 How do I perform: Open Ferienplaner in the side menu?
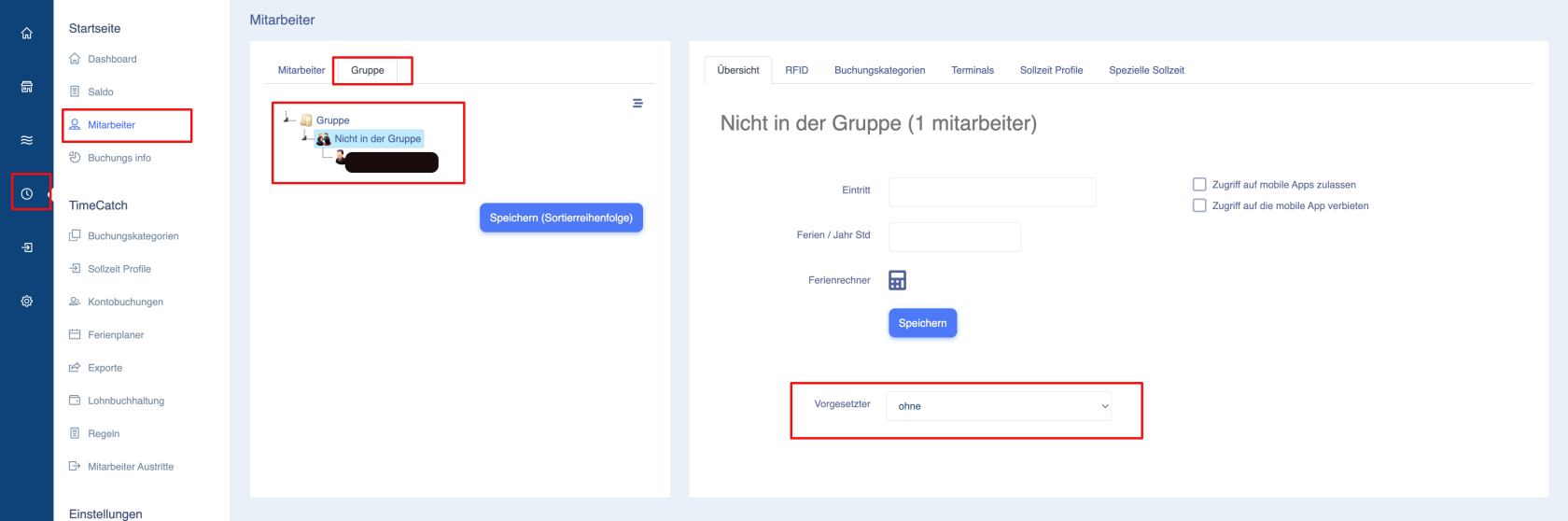116,334
